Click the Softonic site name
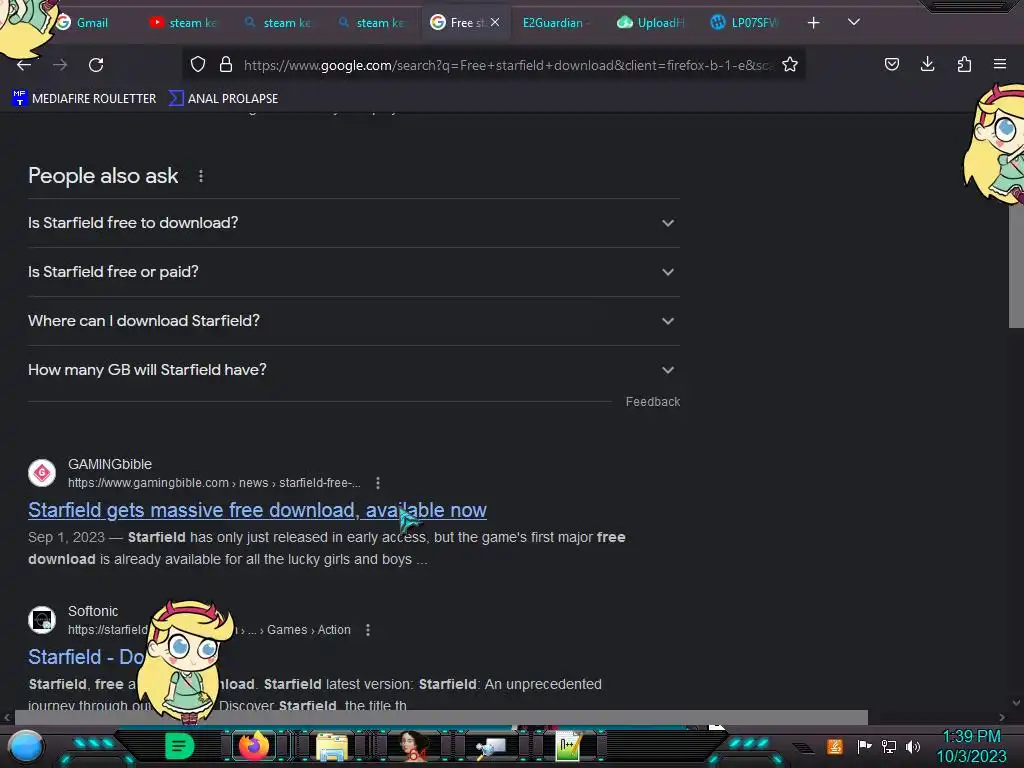This screenshot has width=1024, height=768. [x=93, y=611]
